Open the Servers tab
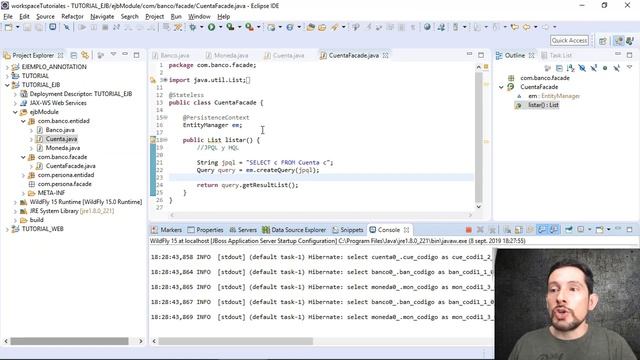 [x=243, y=230]
